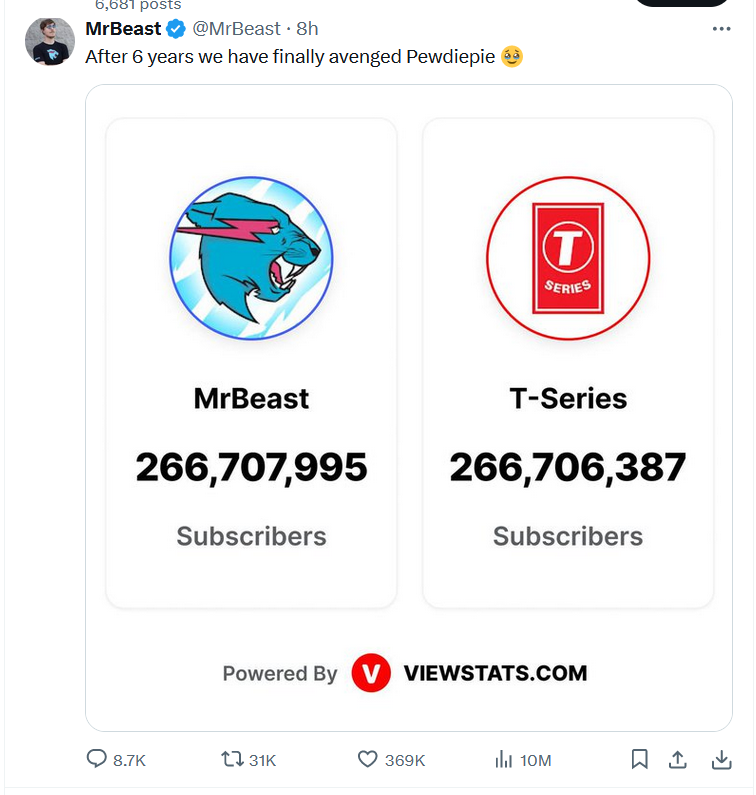Like the tweet with the heart icon
The image size is (756, 795).
pyautogui.click(x=368, y=760)
